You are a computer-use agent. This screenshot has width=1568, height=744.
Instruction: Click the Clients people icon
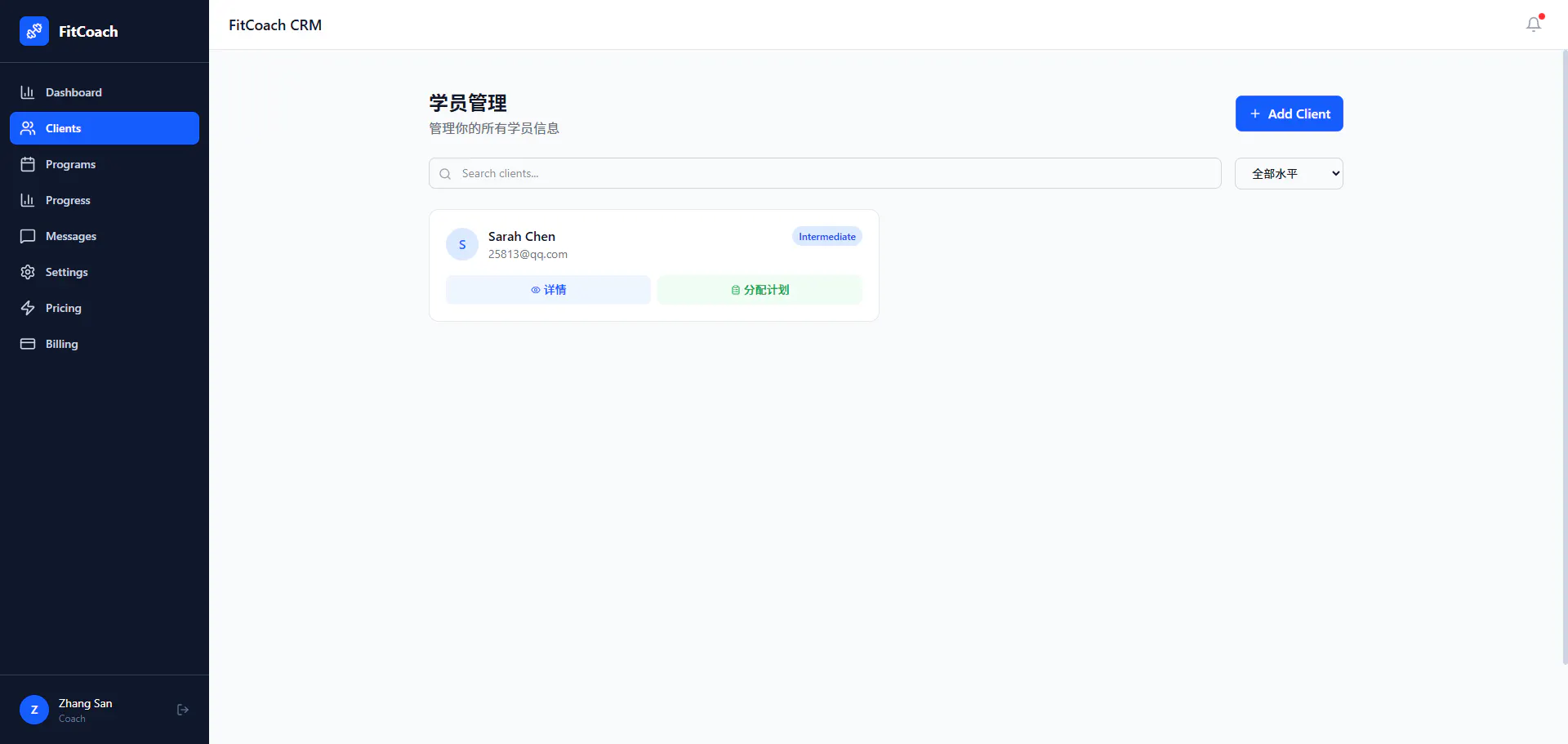[28, 128]
